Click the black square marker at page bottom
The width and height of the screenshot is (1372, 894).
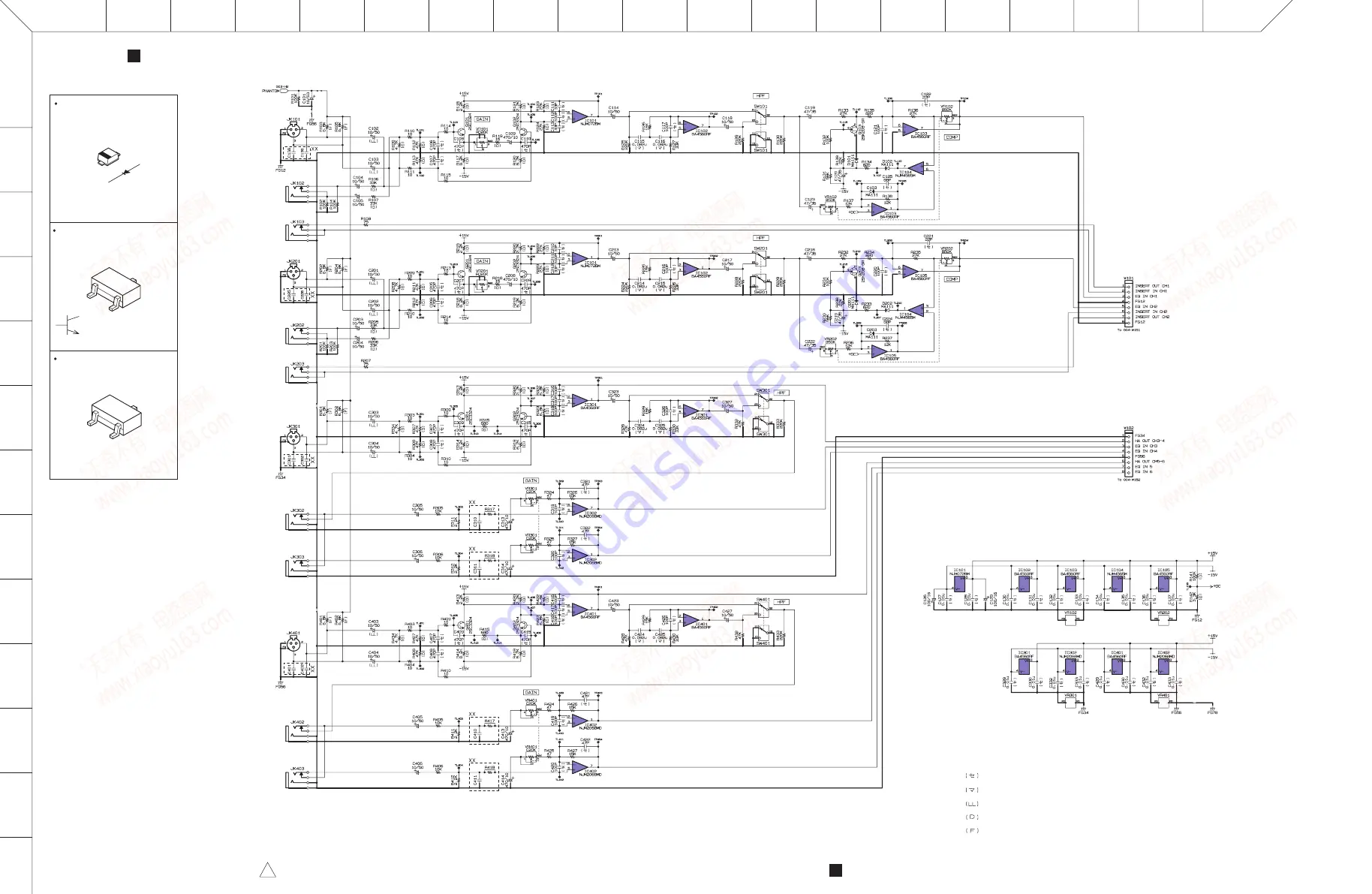tap(835, 870)
